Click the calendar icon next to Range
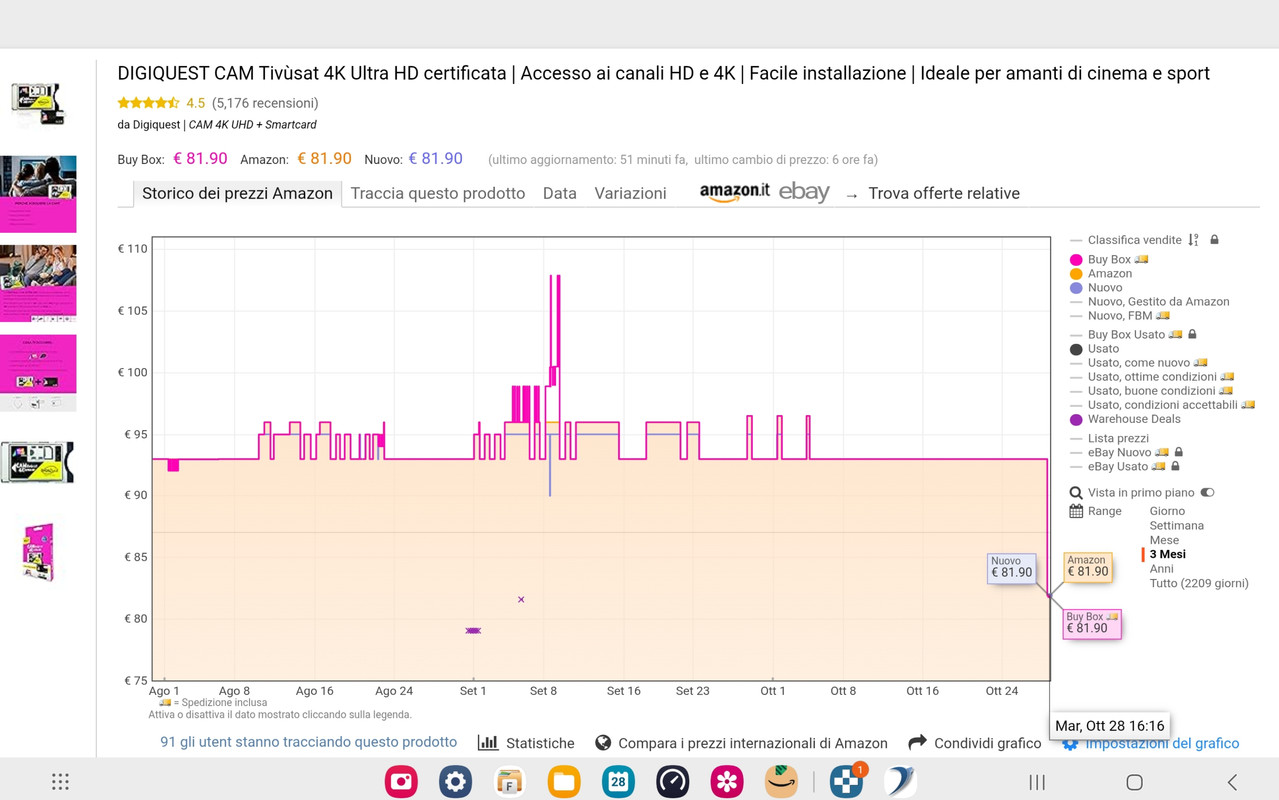 tap(1076, 511)
